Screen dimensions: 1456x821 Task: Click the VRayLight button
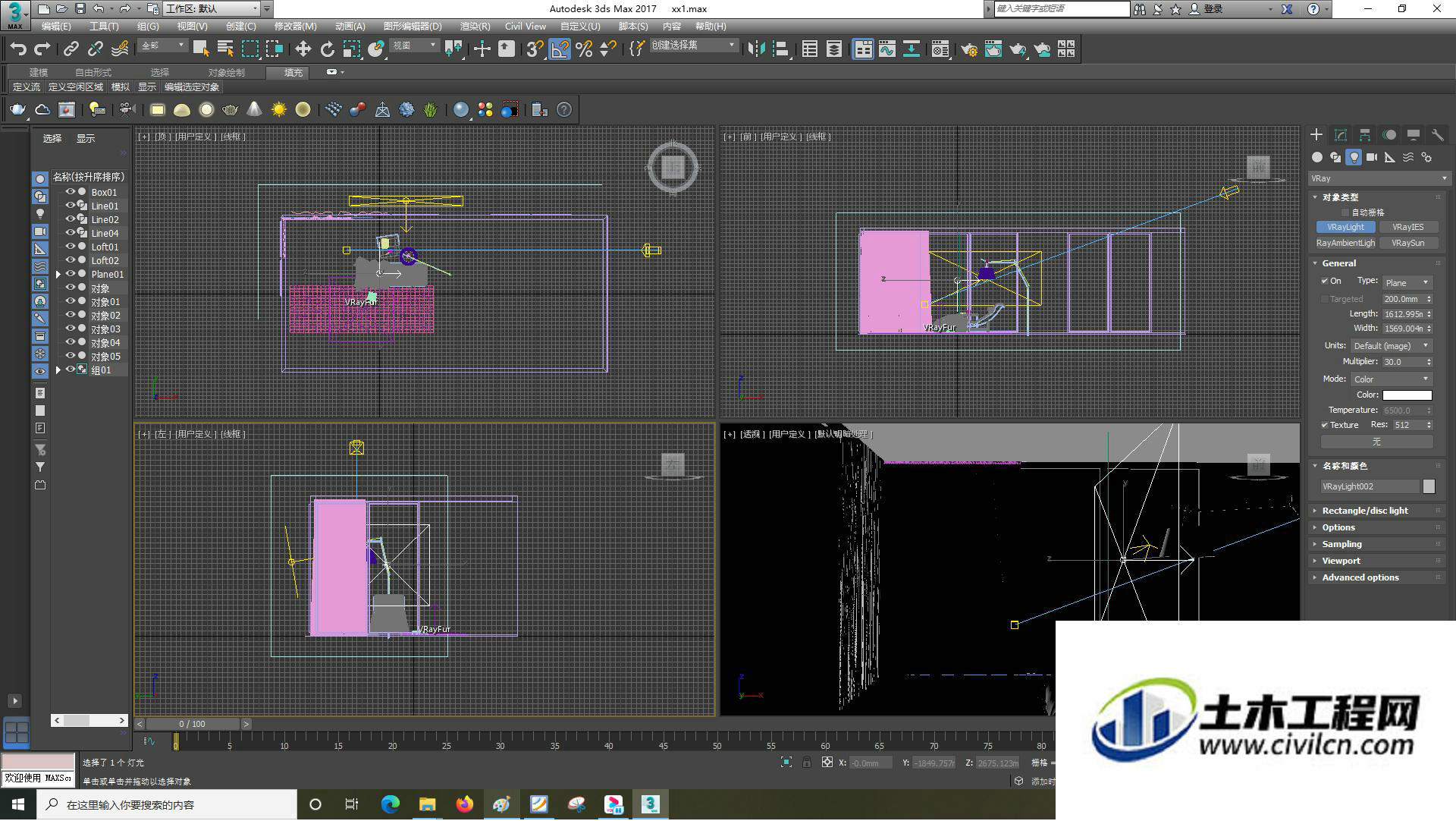[x=1345, y=227]
